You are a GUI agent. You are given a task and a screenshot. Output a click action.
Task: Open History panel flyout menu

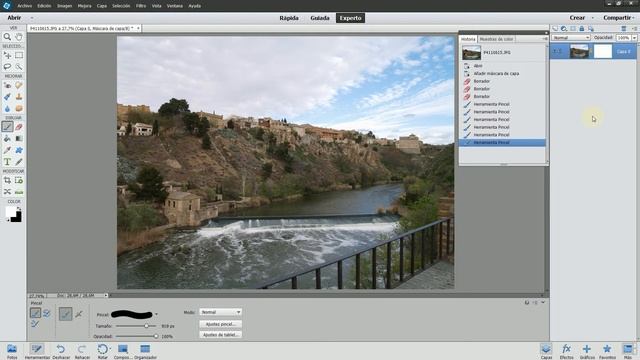[544, 39]
